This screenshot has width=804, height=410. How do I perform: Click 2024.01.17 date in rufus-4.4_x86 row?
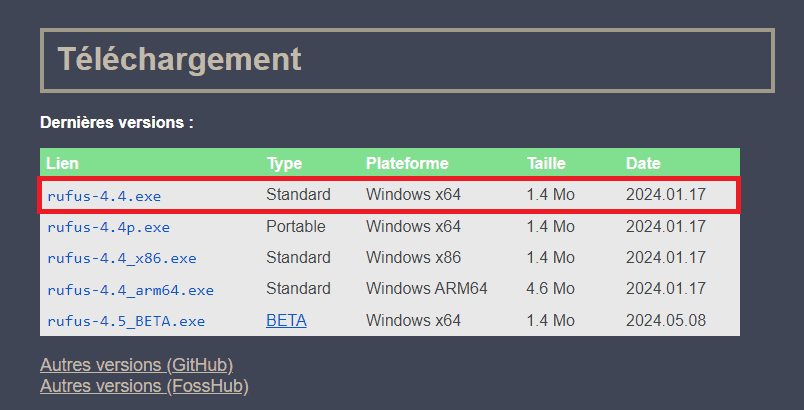click(x=666, y=257)
